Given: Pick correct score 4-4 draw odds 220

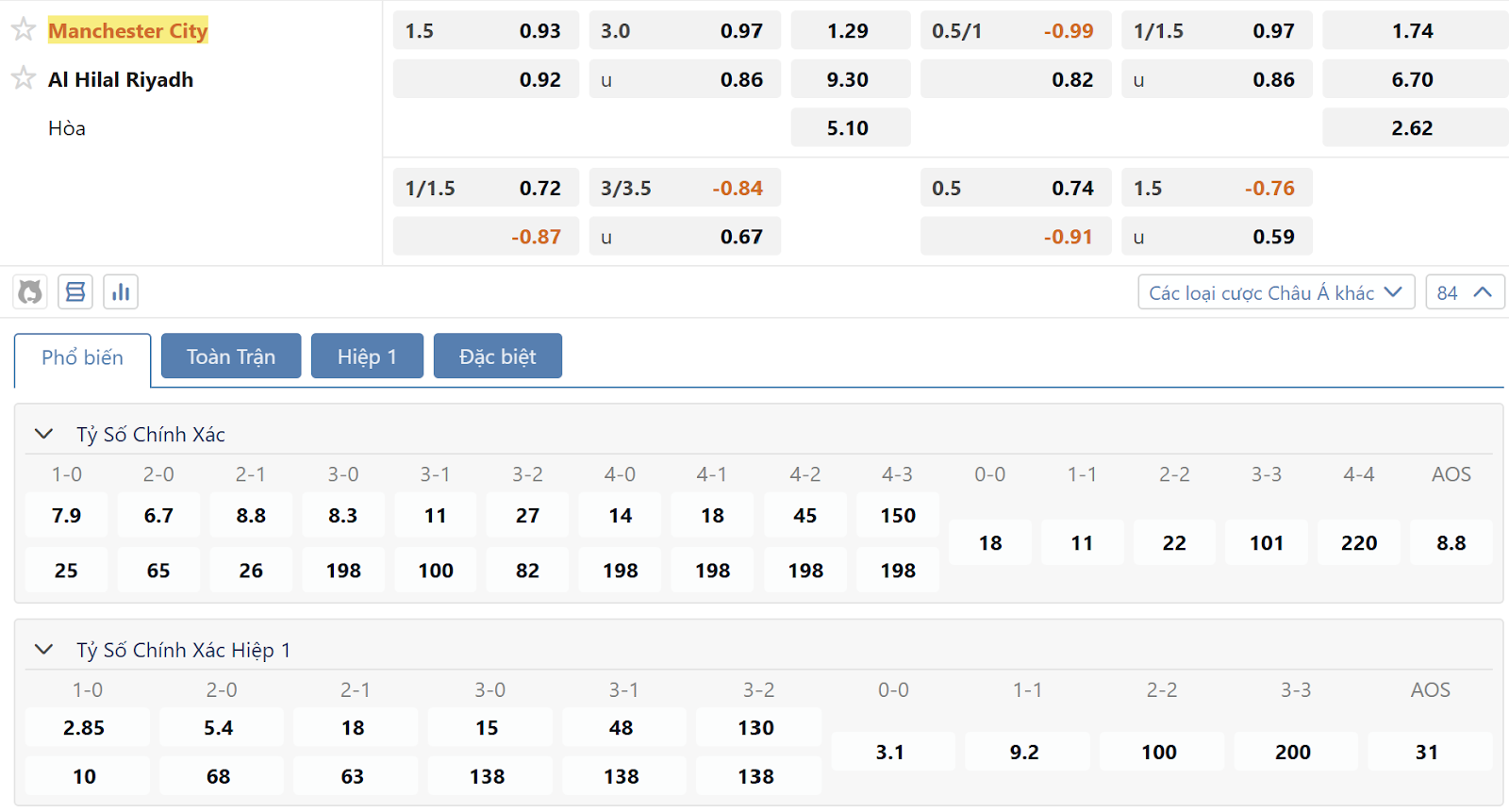Looking at the screenshot, I should (1359, 542).
